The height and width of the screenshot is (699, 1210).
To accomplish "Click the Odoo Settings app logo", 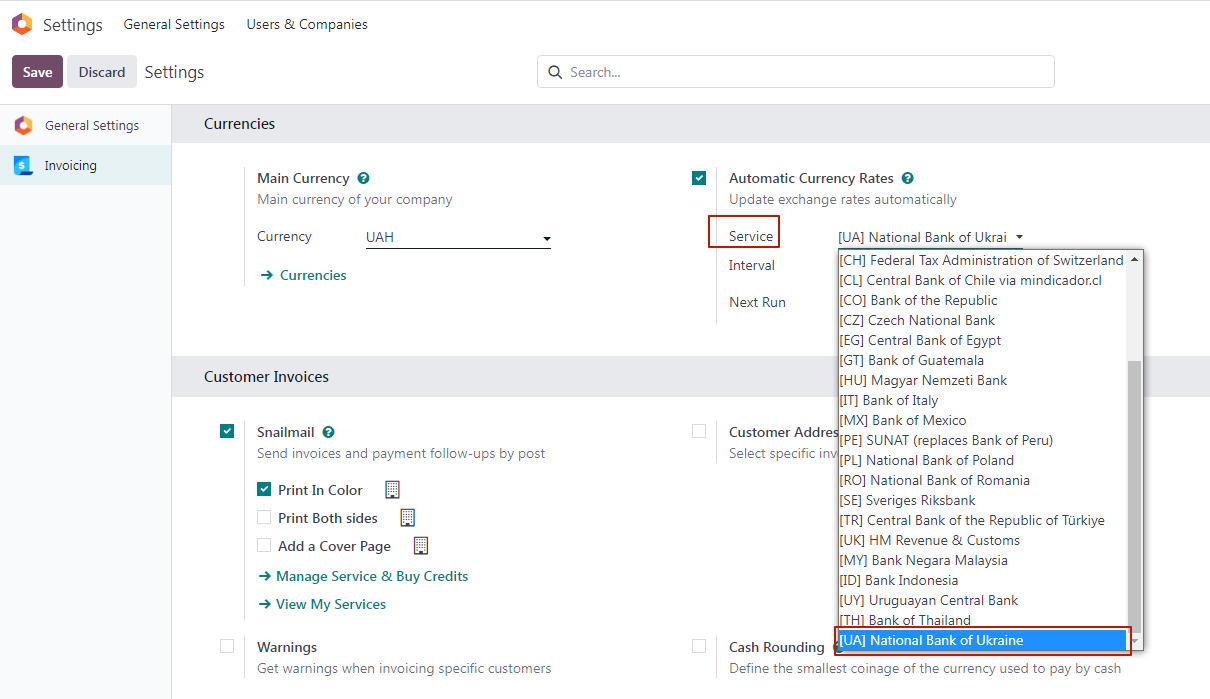I will pyautogui.click(x=22, y=25).
